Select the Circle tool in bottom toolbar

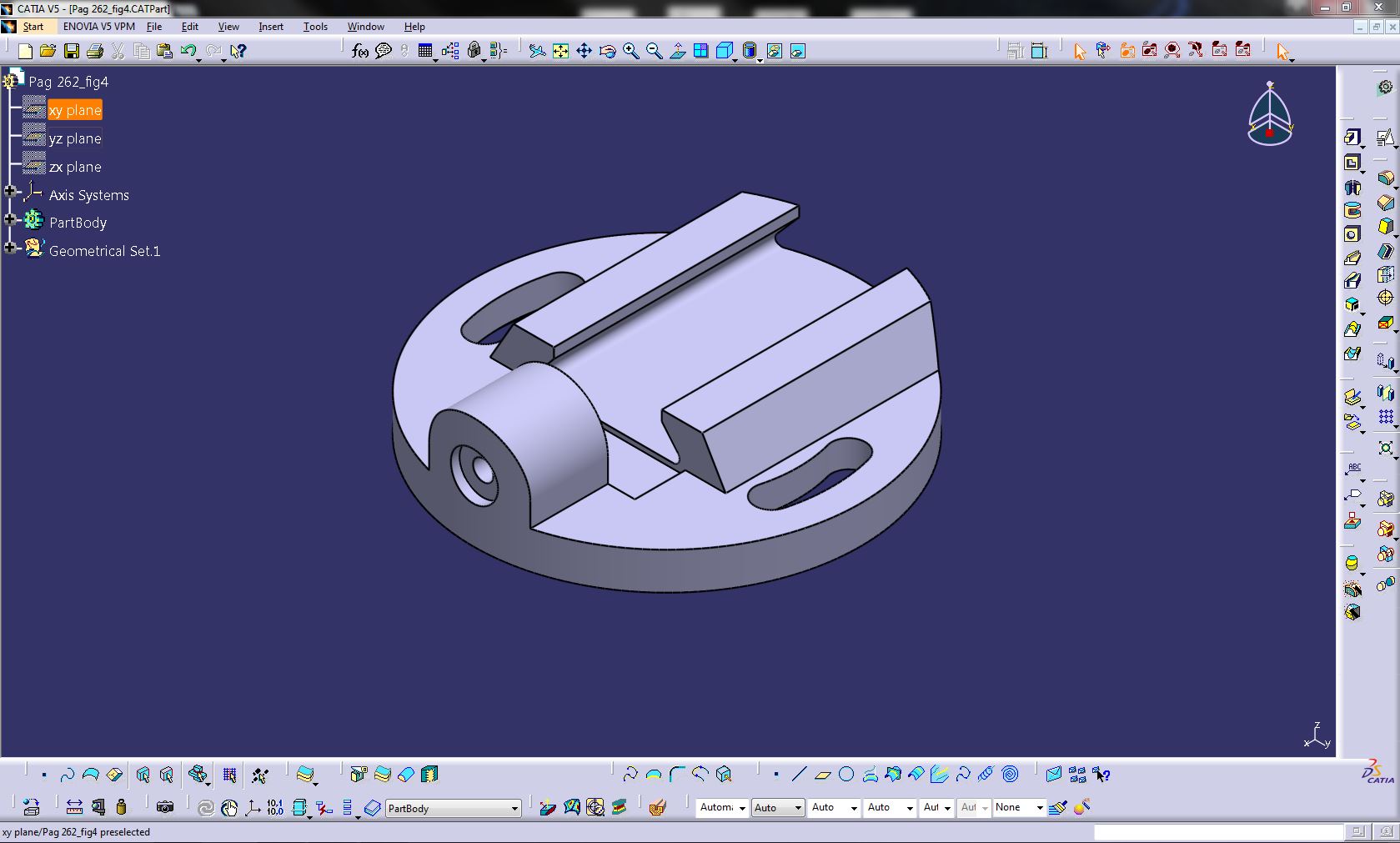(846, 775)
